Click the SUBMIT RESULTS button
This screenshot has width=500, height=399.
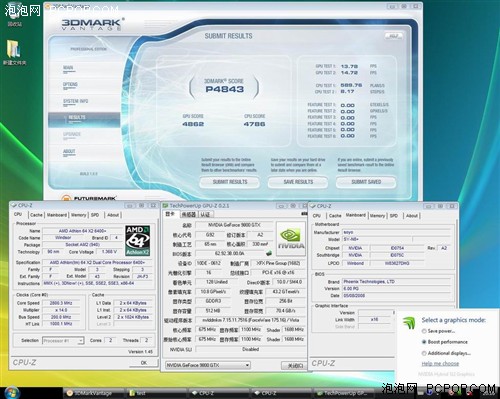(230, 182)
